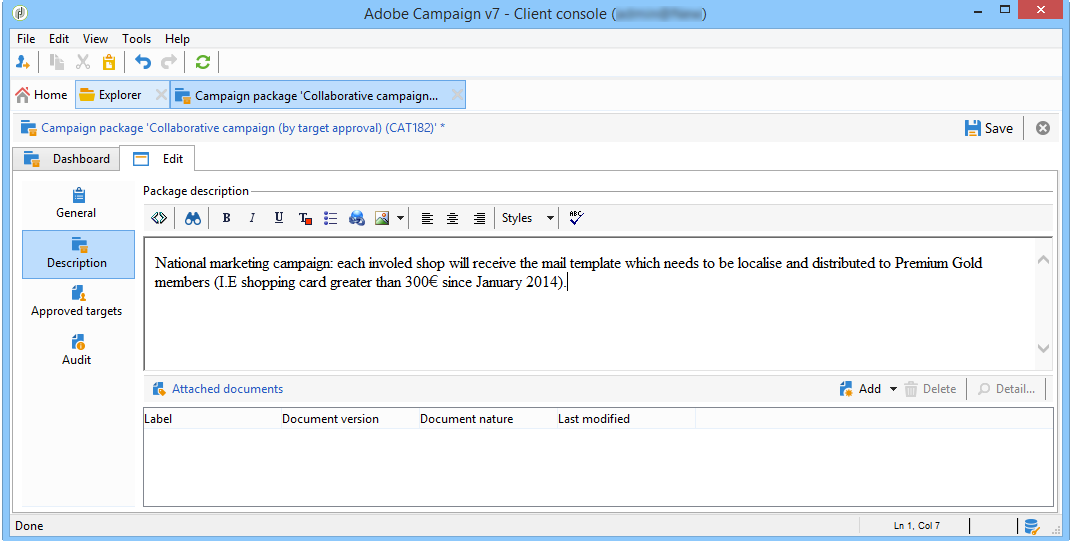Click the operator connection icon in the main toolbar
The height and width of the screenshot is (541, 1071).
[23, 62]
